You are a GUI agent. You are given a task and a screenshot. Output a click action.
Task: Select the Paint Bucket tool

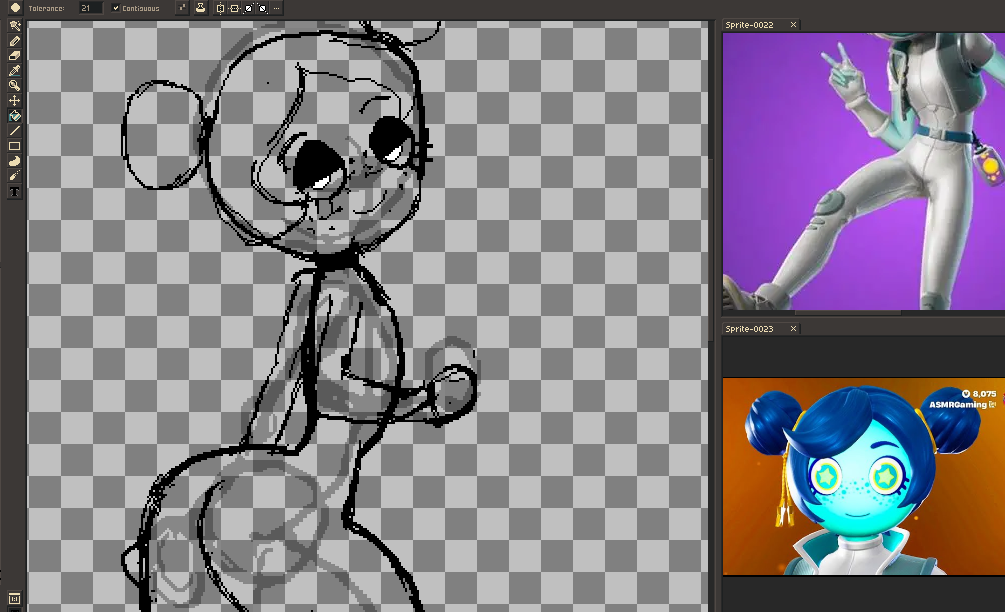(14, 116)
